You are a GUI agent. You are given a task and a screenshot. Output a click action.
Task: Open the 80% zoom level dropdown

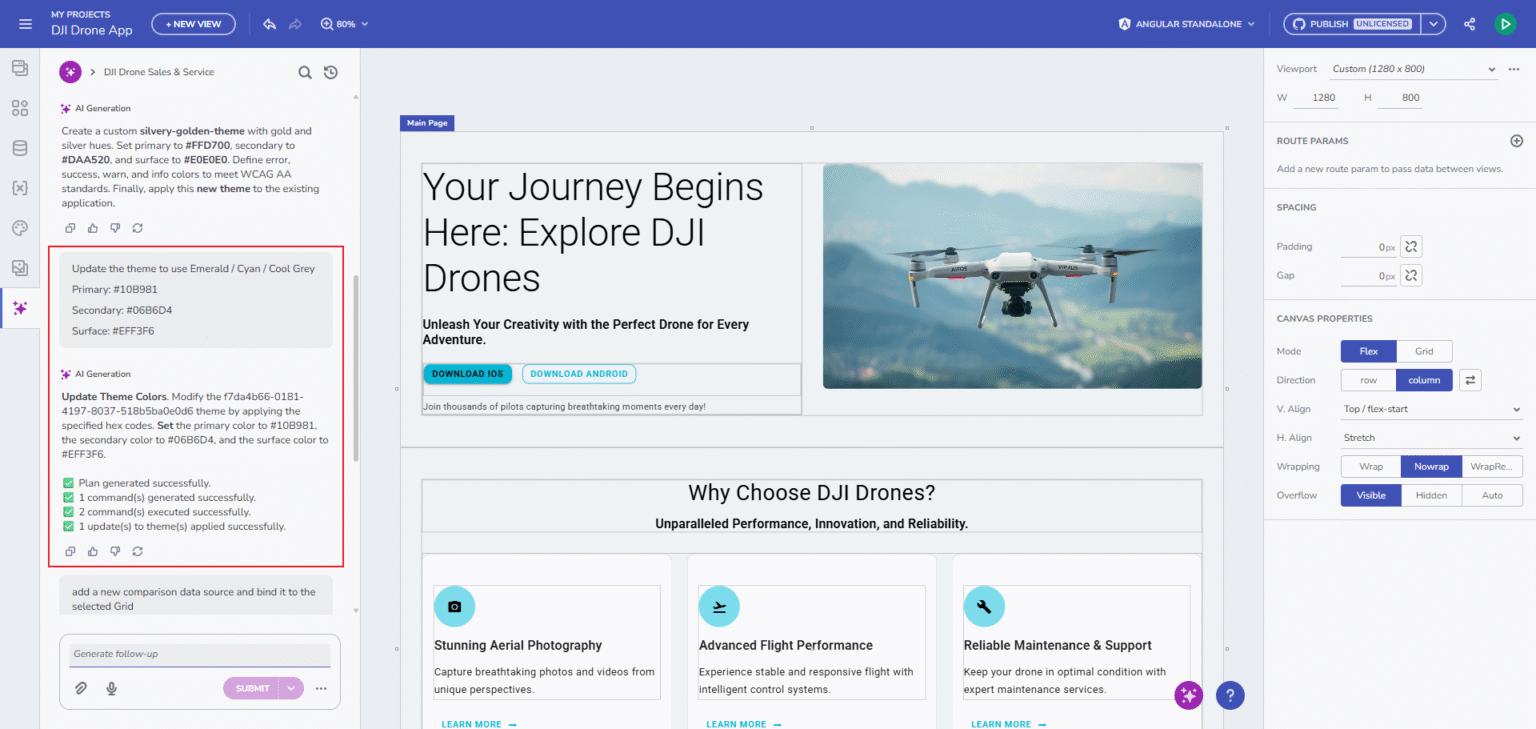tap(345, 24)
